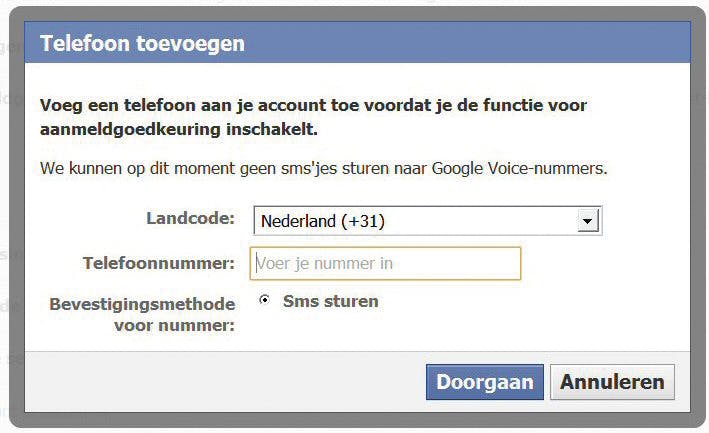Click the Sms sturen option label
This screenshot has height=433, width=709.
click(x=330, y=301)
